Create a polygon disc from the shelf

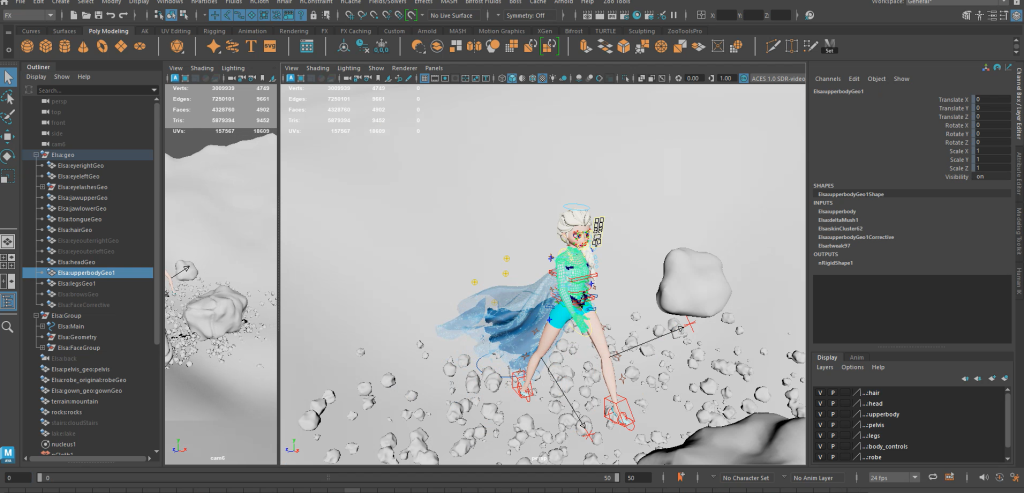click(140, 46)
